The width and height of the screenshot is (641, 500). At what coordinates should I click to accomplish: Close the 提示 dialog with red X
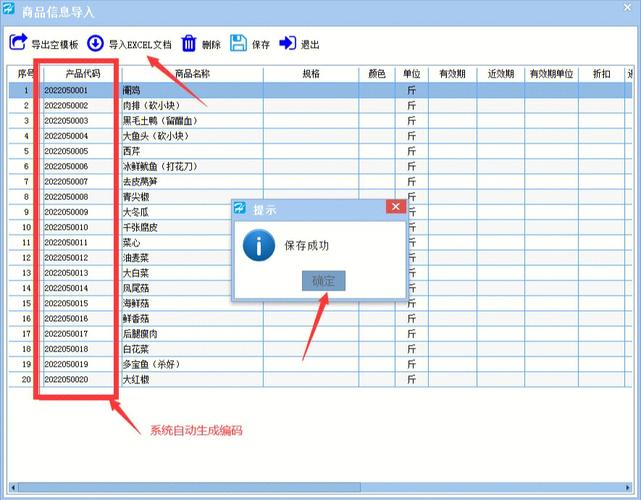(396, 207)
